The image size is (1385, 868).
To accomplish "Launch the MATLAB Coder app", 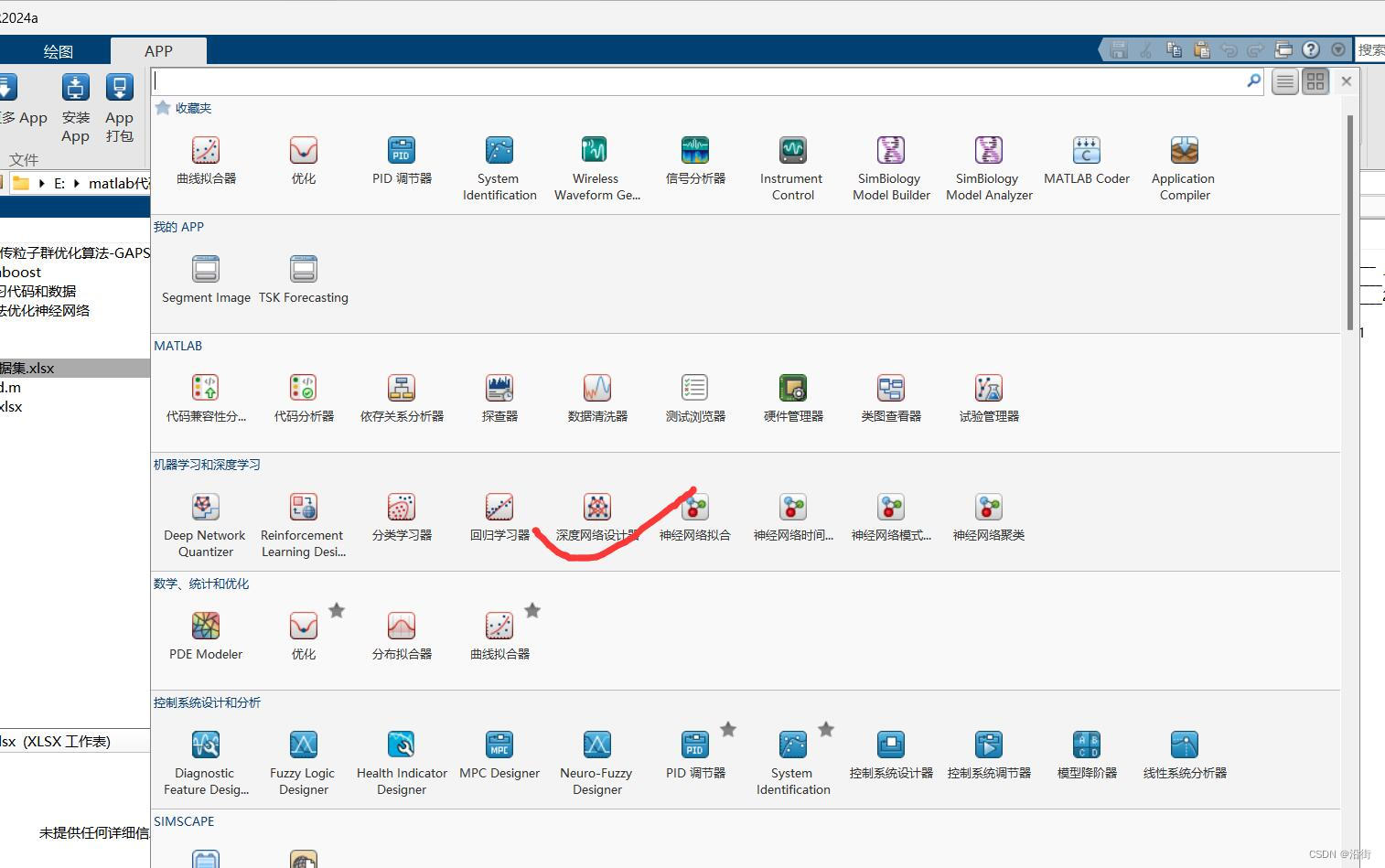I will click(x=1087, y=161).
